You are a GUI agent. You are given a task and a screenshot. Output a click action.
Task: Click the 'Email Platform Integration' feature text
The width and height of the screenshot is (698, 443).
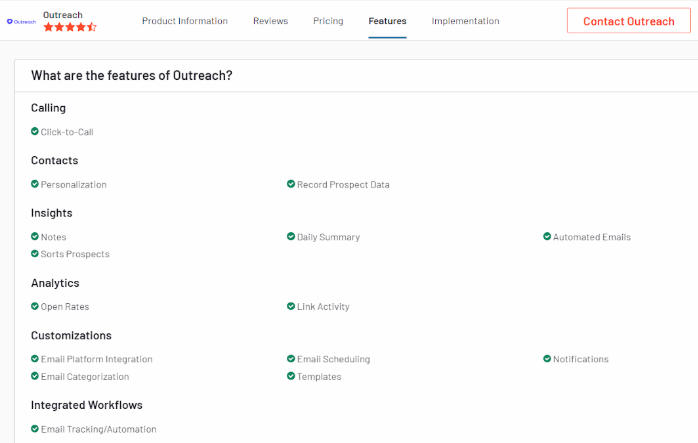(97, 359)
